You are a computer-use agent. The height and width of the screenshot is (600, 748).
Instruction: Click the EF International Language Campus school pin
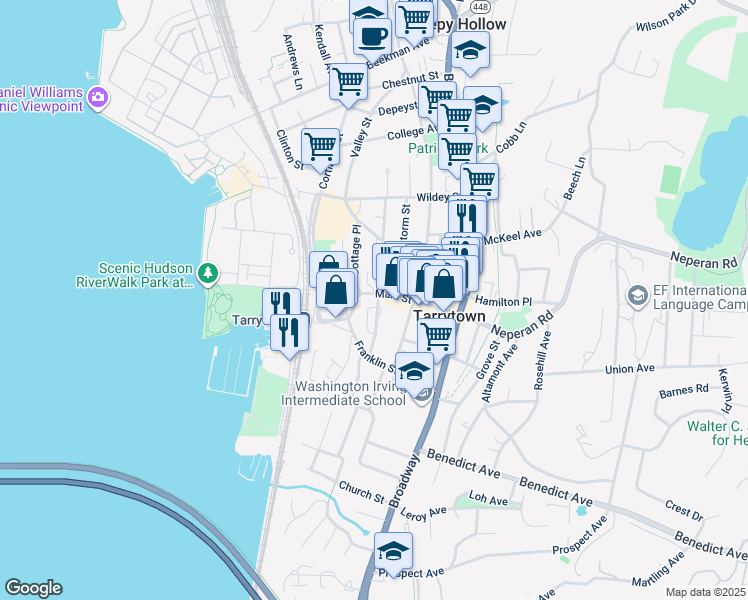point(638,296)
